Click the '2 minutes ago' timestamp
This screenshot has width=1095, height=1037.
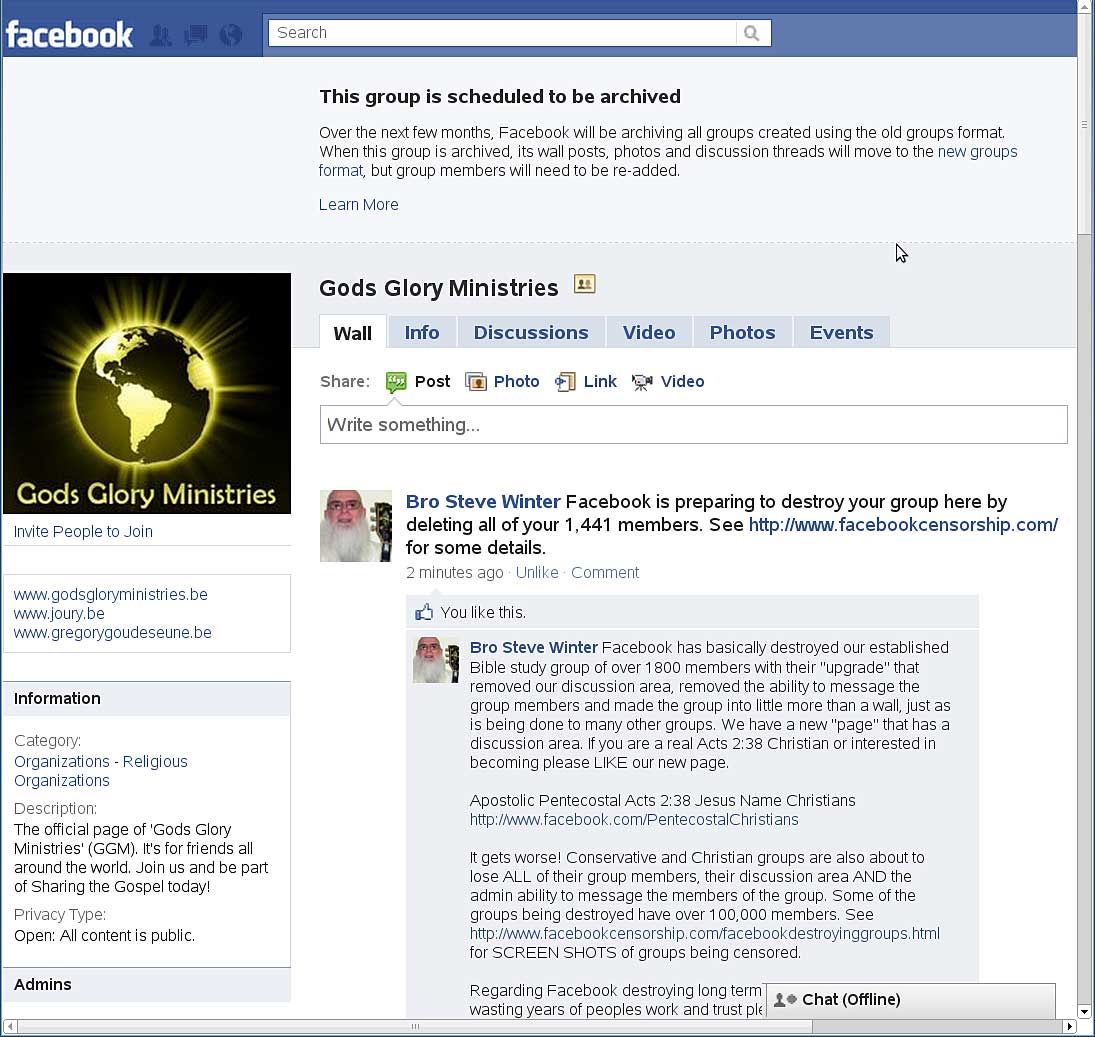coord(455,573)
